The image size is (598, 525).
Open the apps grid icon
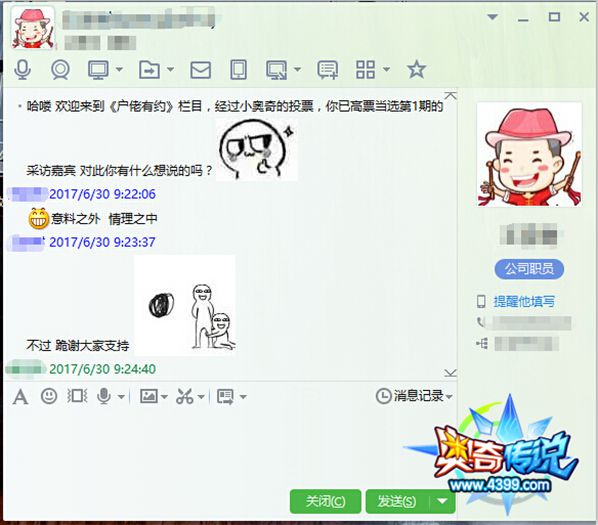365,70
